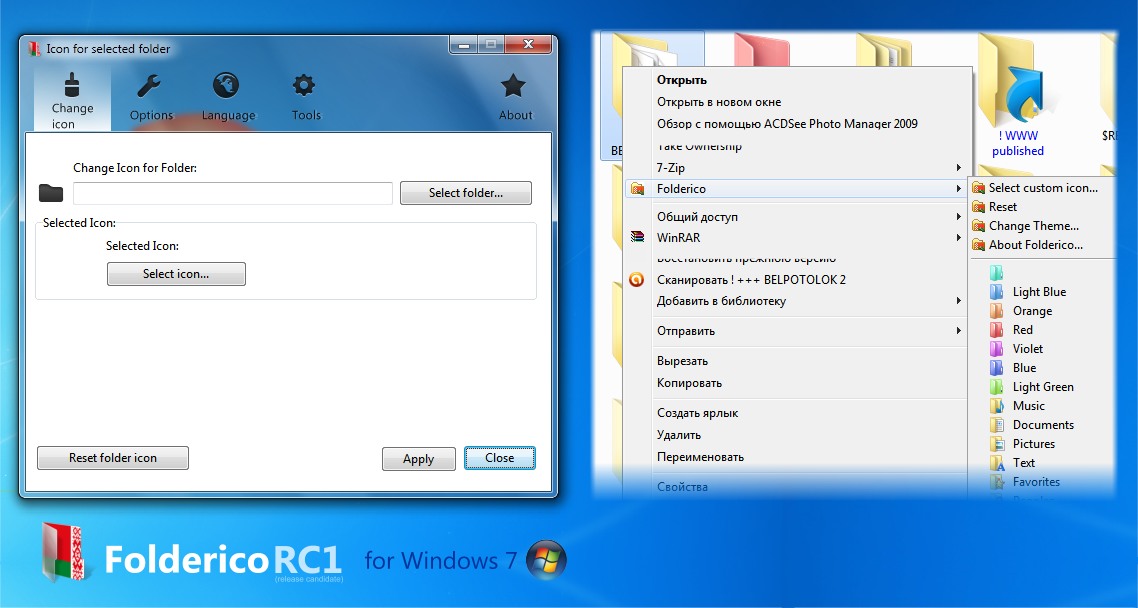Click the Close button in Folderico dialog
1138x608 pixels.
click(500, 458)
